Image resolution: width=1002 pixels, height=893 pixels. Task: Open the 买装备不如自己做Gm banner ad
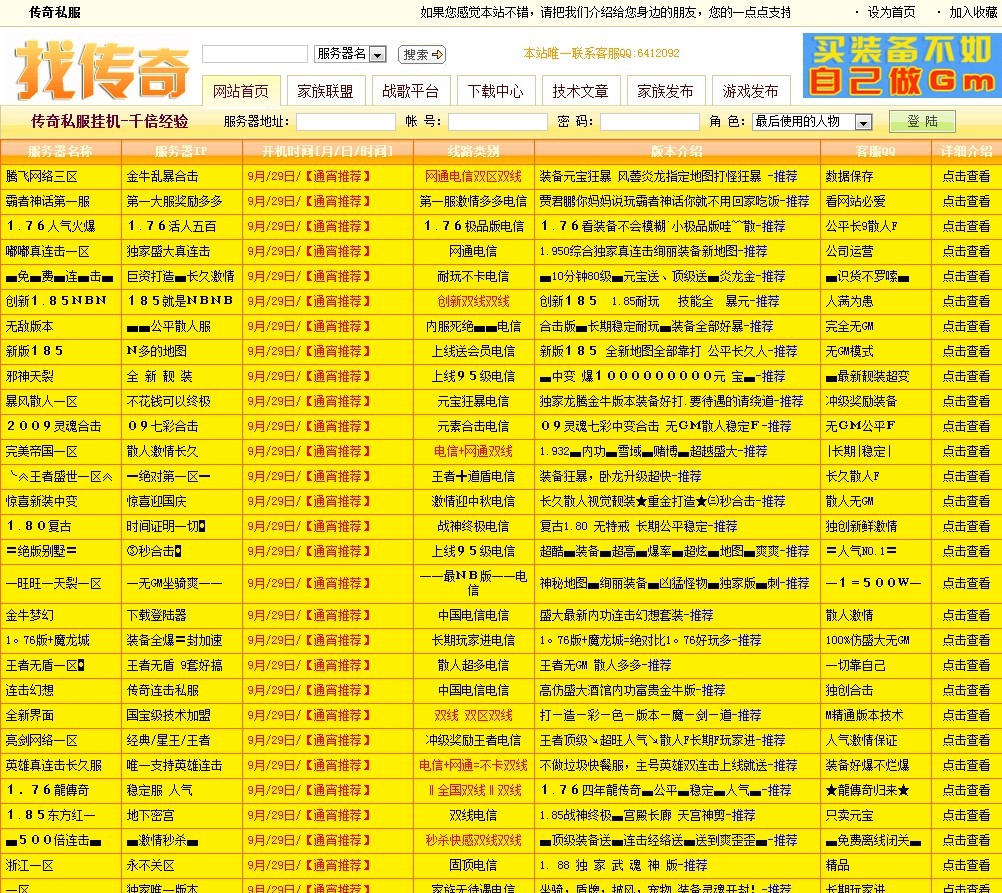[902, 65]
